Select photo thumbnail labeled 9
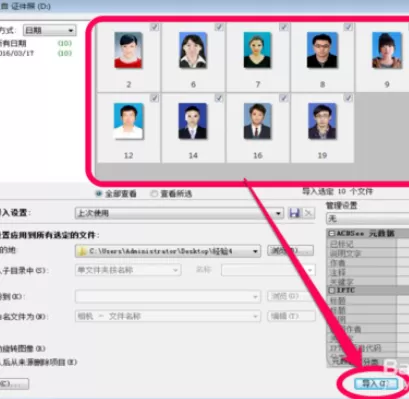409x399 pixels. pos(387,50)
